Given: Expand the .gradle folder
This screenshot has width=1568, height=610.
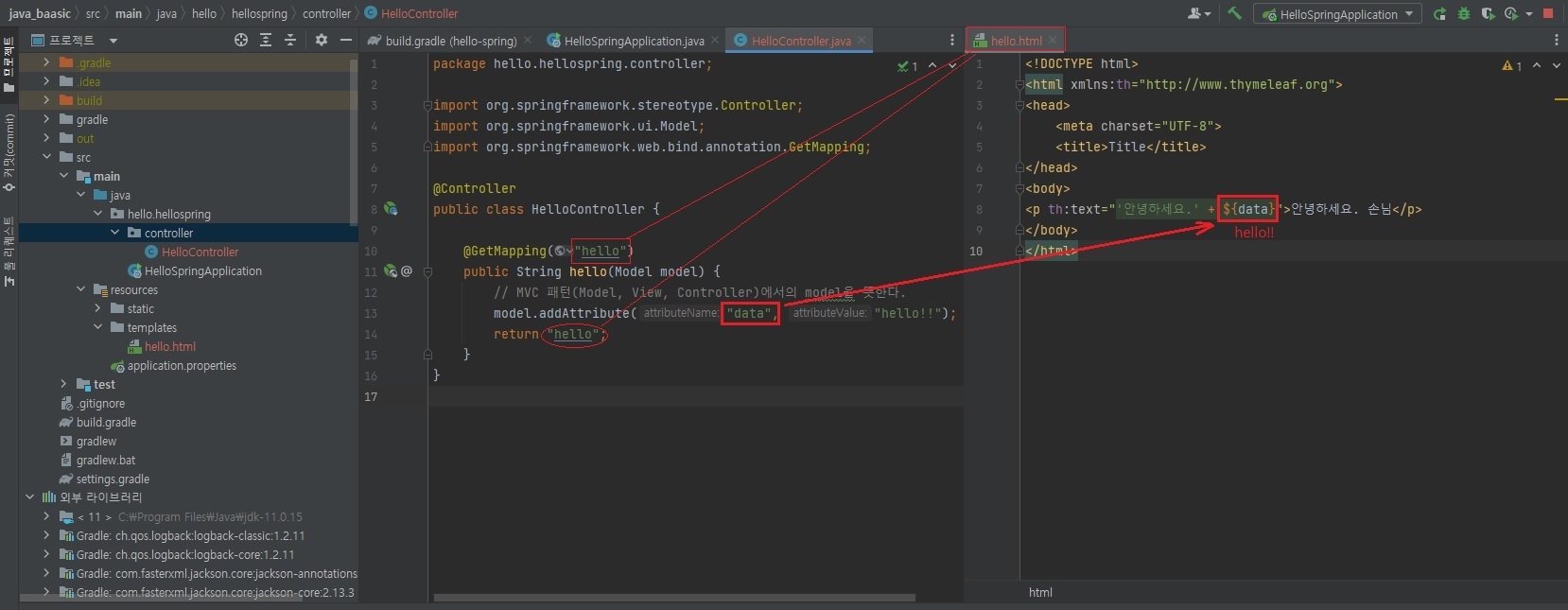Looking at the screenshot, I should tap(46, 62).
